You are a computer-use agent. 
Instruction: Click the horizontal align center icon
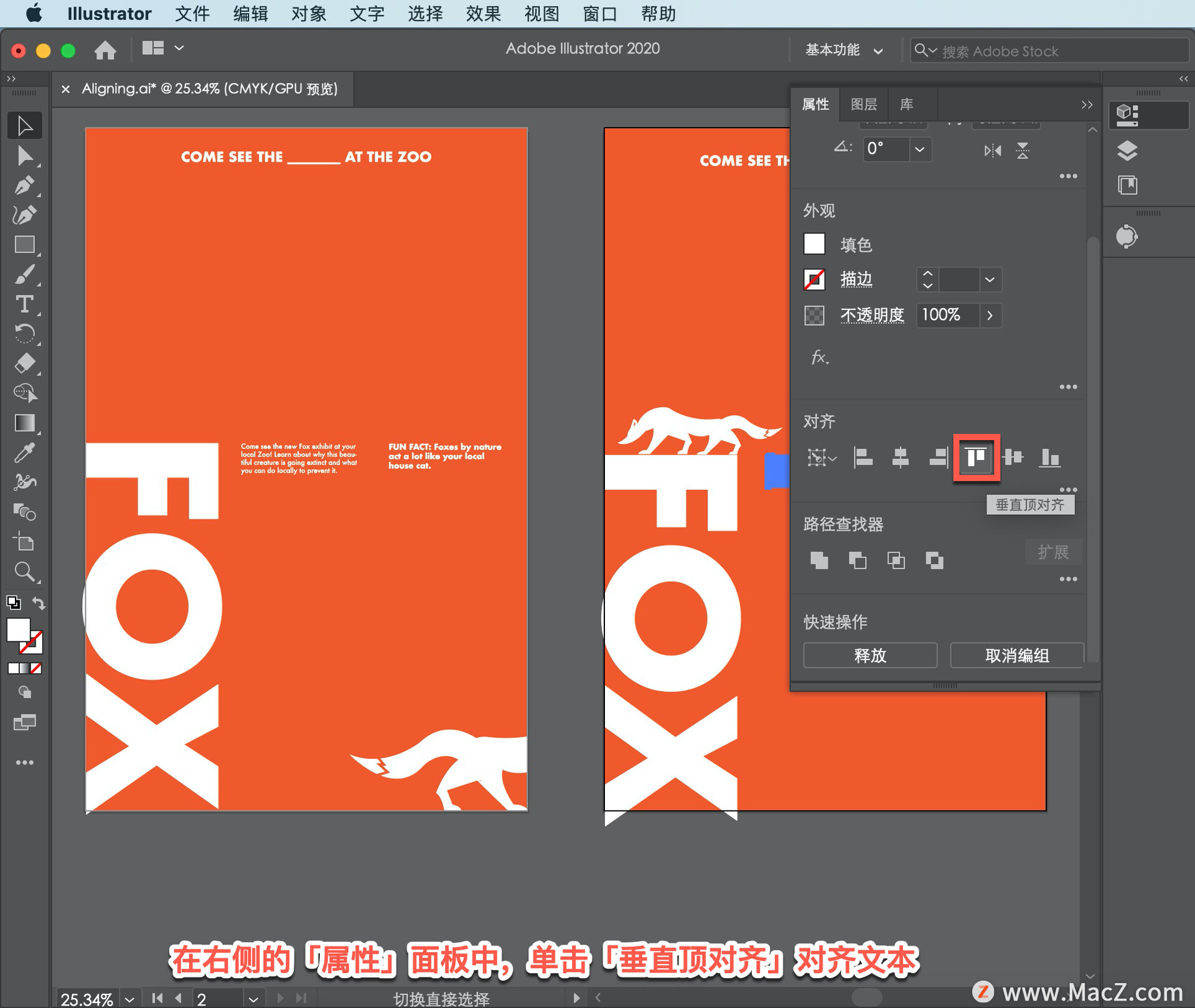[x=901, y=458]
